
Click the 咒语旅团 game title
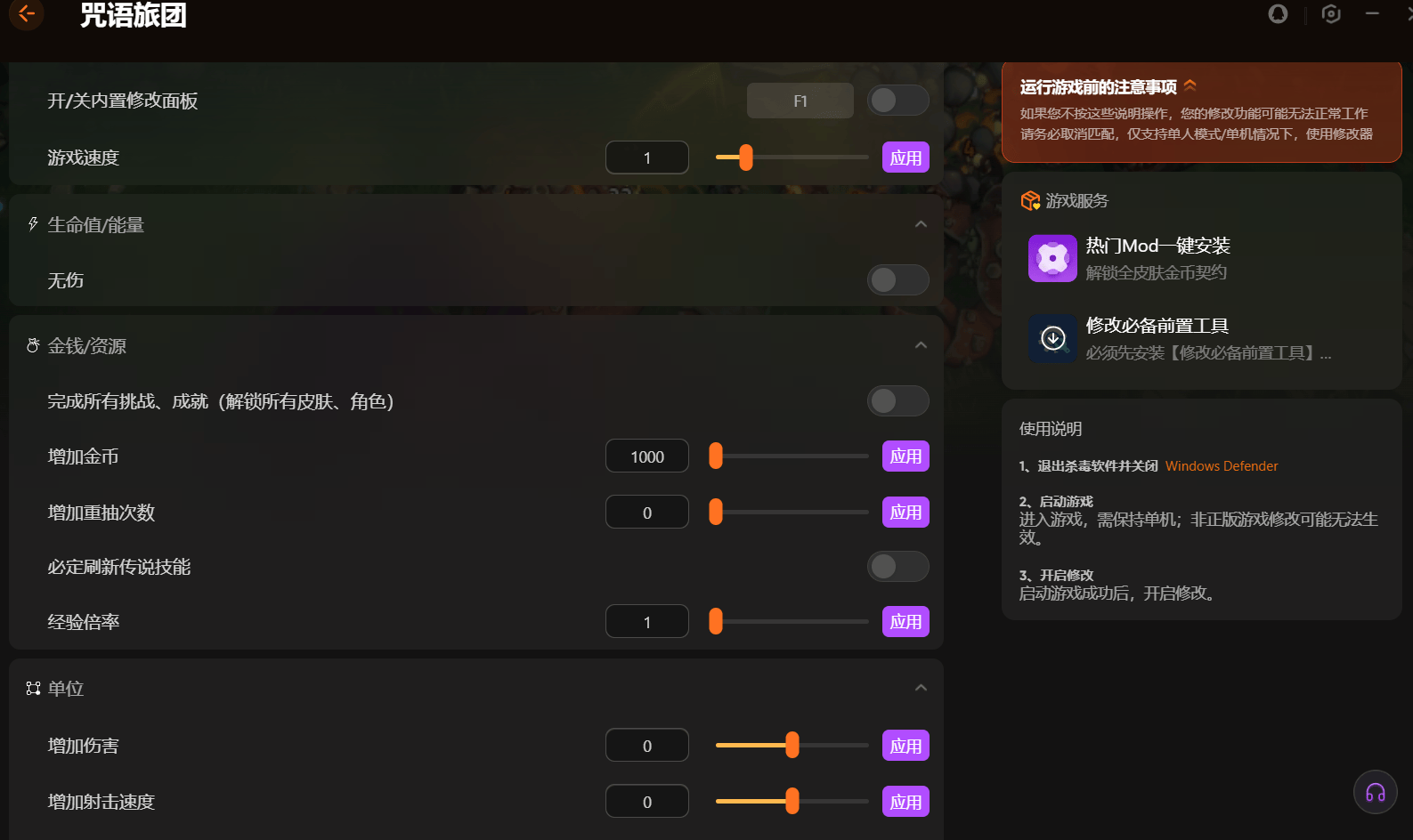(134, 15)
